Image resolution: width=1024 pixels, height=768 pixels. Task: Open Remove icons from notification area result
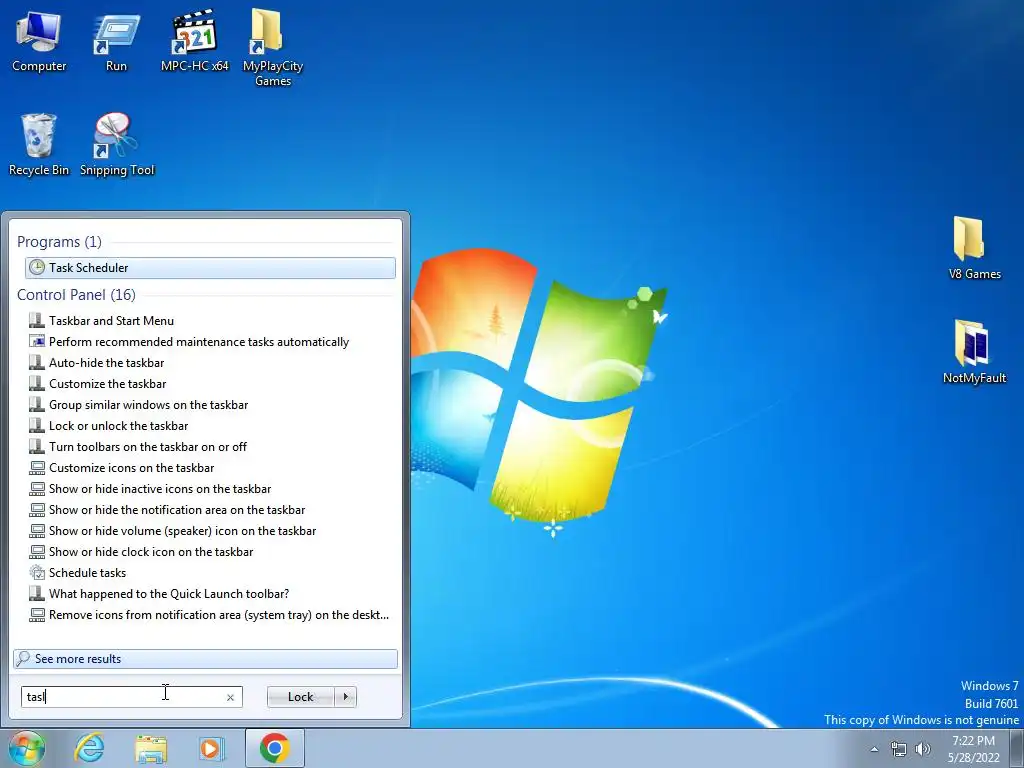[209, 615]
